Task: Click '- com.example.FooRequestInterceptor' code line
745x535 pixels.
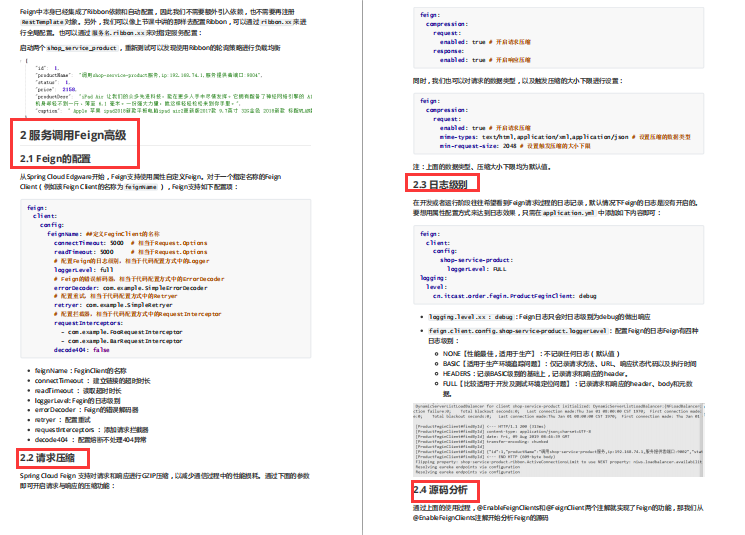Action: (x=122, y=332)
